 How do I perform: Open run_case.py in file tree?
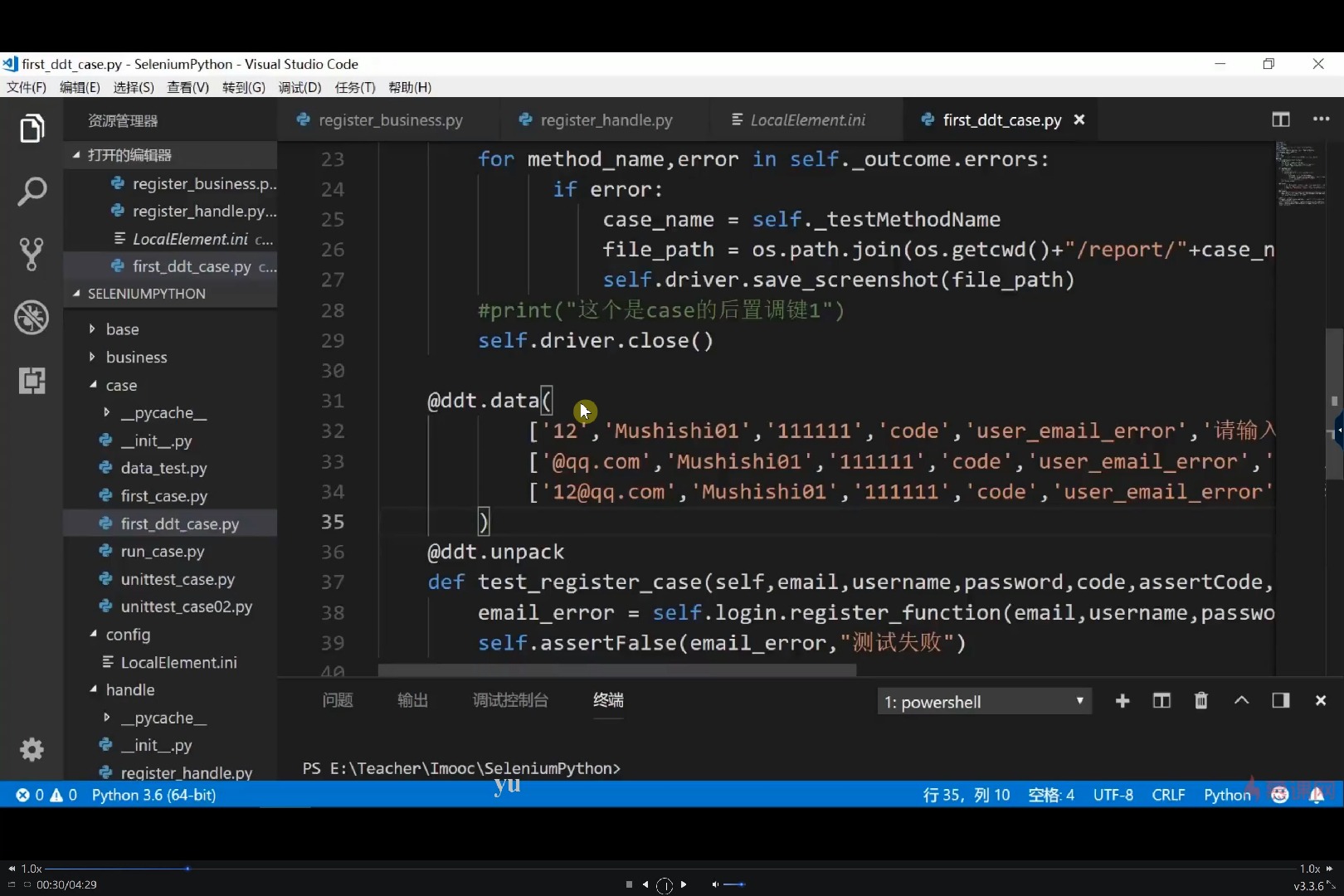[x=163, y=552]
